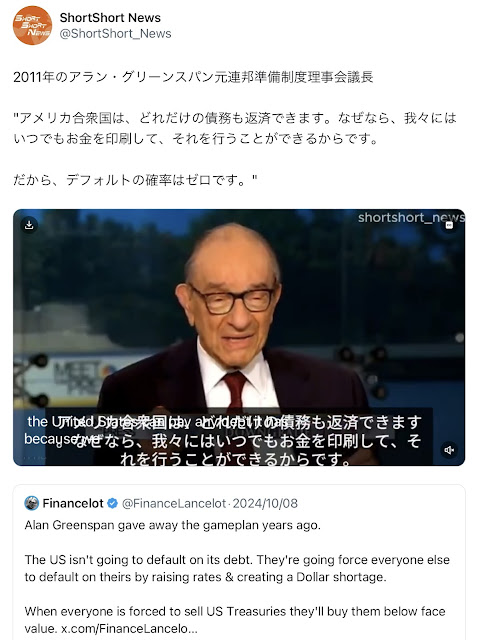Unmute the video using the speaker icon
The image size is (484, 640).
pos(449,450)
